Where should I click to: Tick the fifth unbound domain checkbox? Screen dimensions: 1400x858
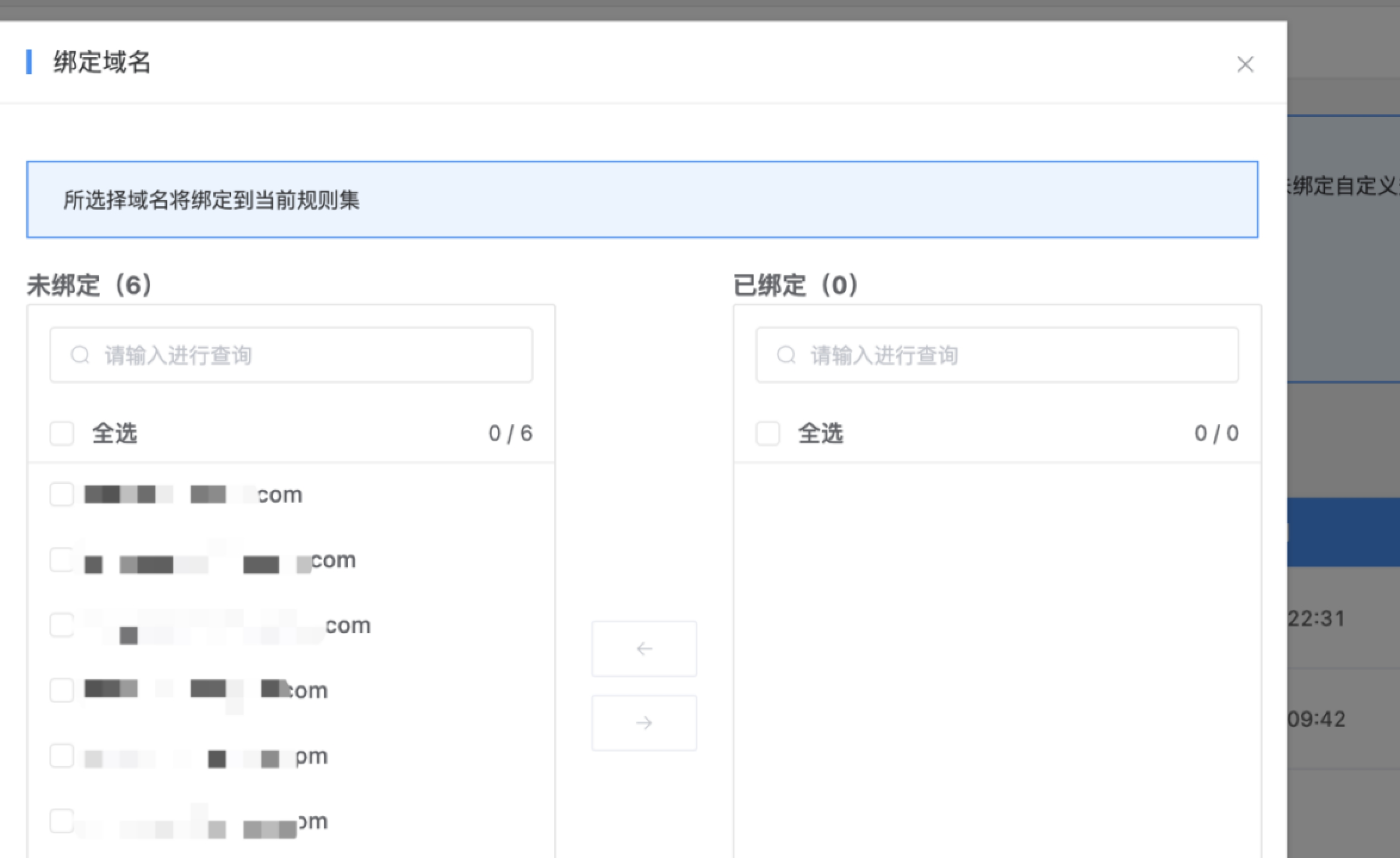coord(62,756)
